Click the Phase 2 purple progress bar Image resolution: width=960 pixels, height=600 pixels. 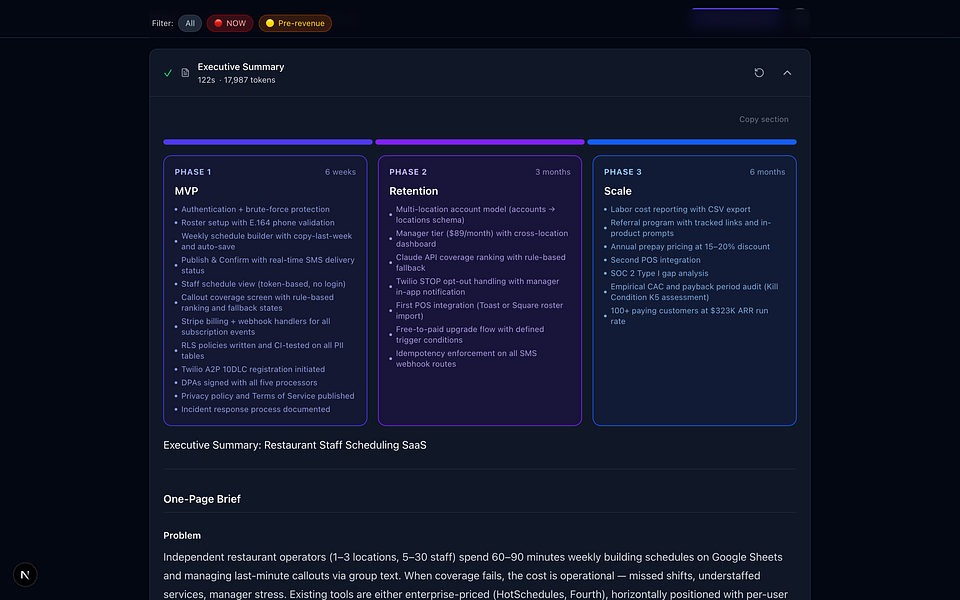click(480, 142)
